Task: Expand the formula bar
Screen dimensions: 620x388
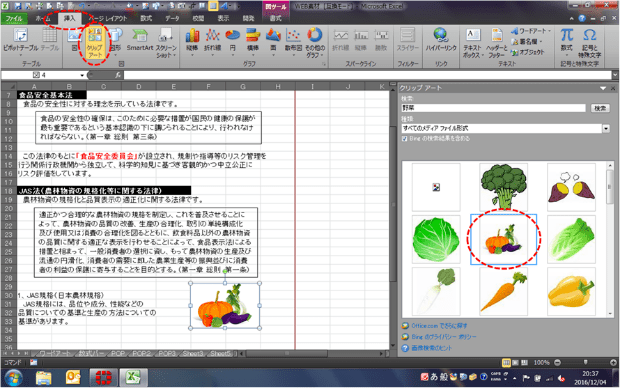Action: (x=615, y=74)
